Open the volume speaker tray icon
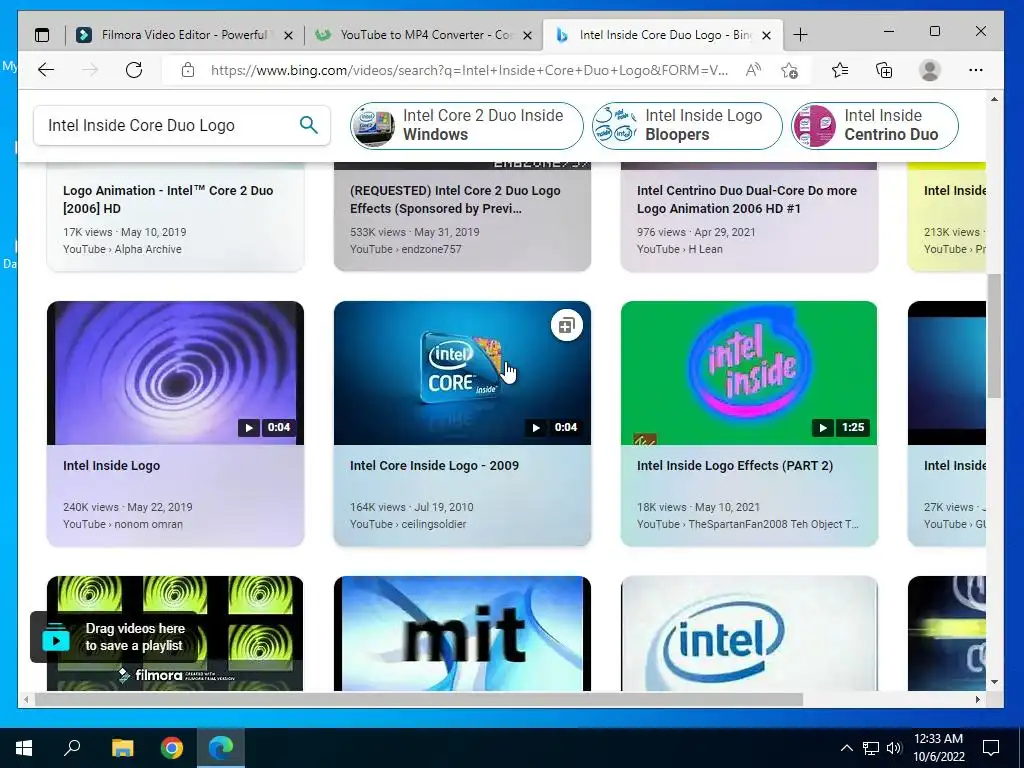The width and height of the screenshot is (1024, 768). [x=894, y=748]
